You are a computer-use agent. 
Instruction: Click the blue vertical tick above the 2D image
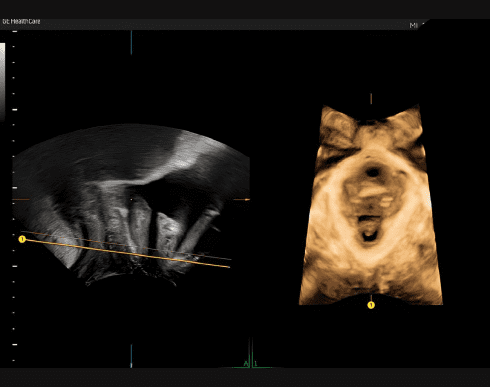coord(131,42)
